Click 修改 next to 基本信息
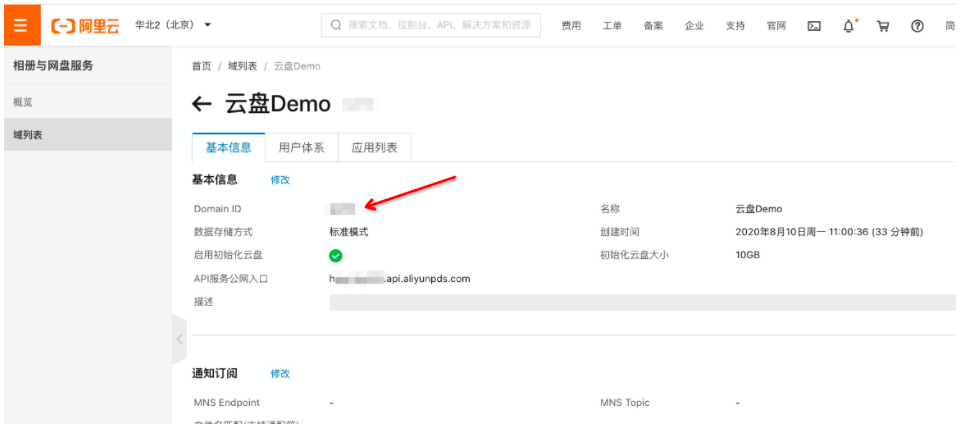 pos(280,180)
